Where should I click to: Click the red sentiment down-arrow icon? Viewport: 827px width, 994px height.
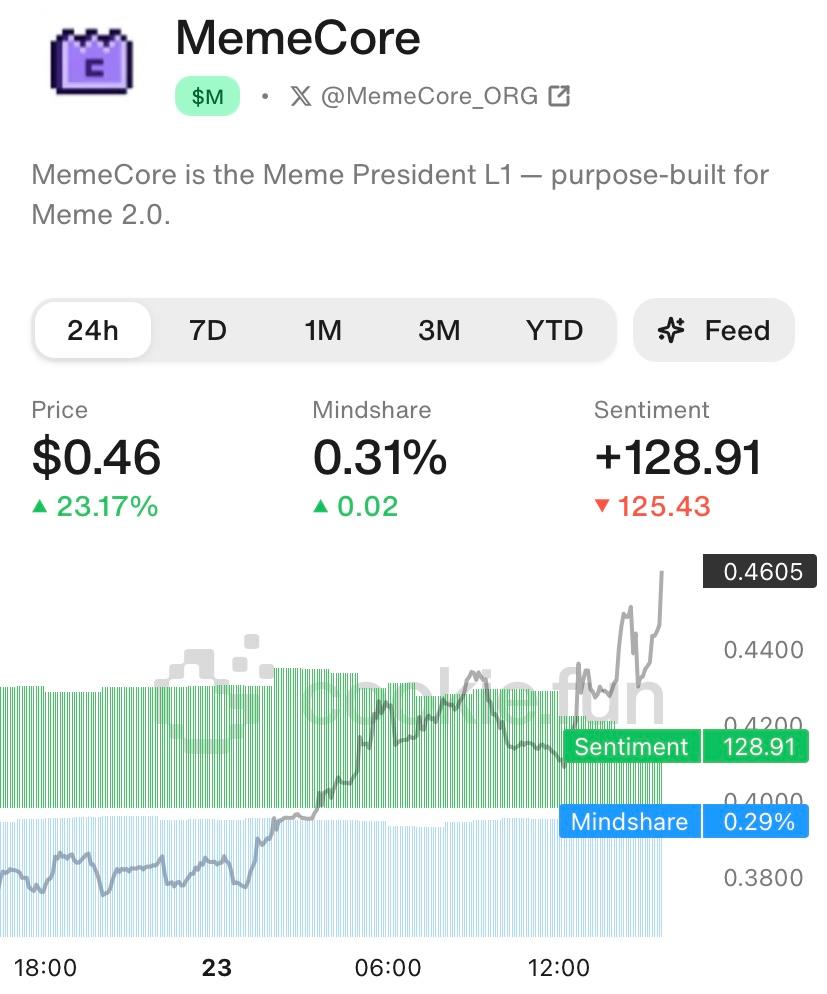coord(602,507)
